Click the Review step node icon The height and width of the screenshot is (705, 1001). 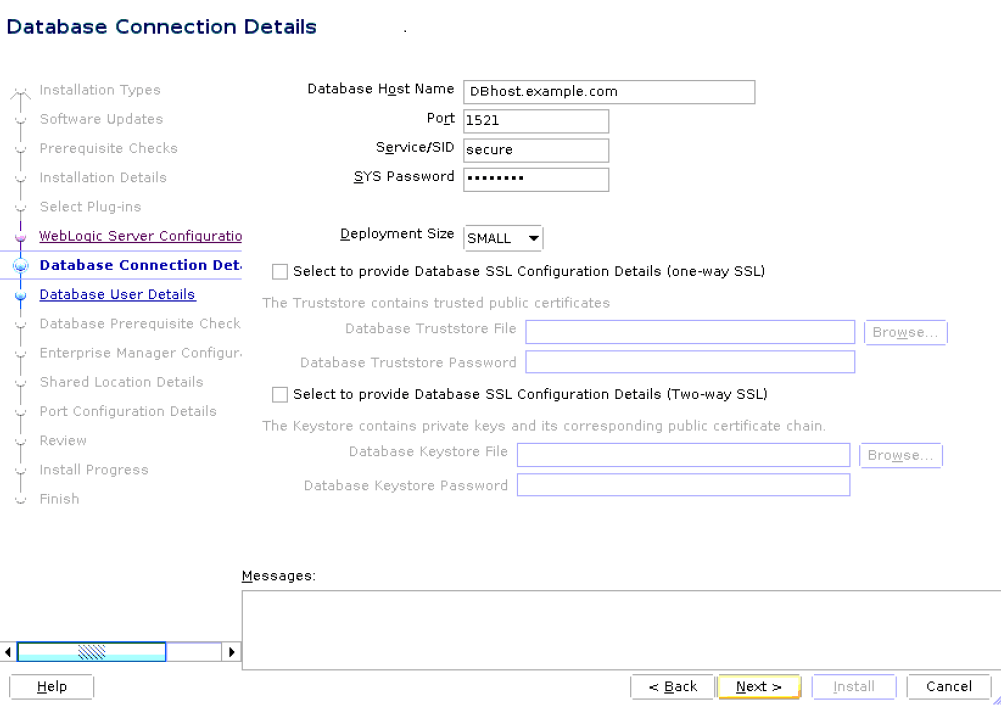[22, 440]
